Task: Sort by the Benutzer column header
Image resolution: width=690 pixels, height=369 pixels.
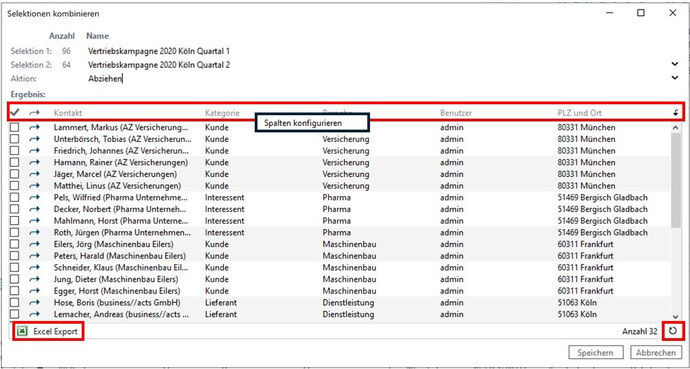Action: pyautogui.click(x=456, y=113)
